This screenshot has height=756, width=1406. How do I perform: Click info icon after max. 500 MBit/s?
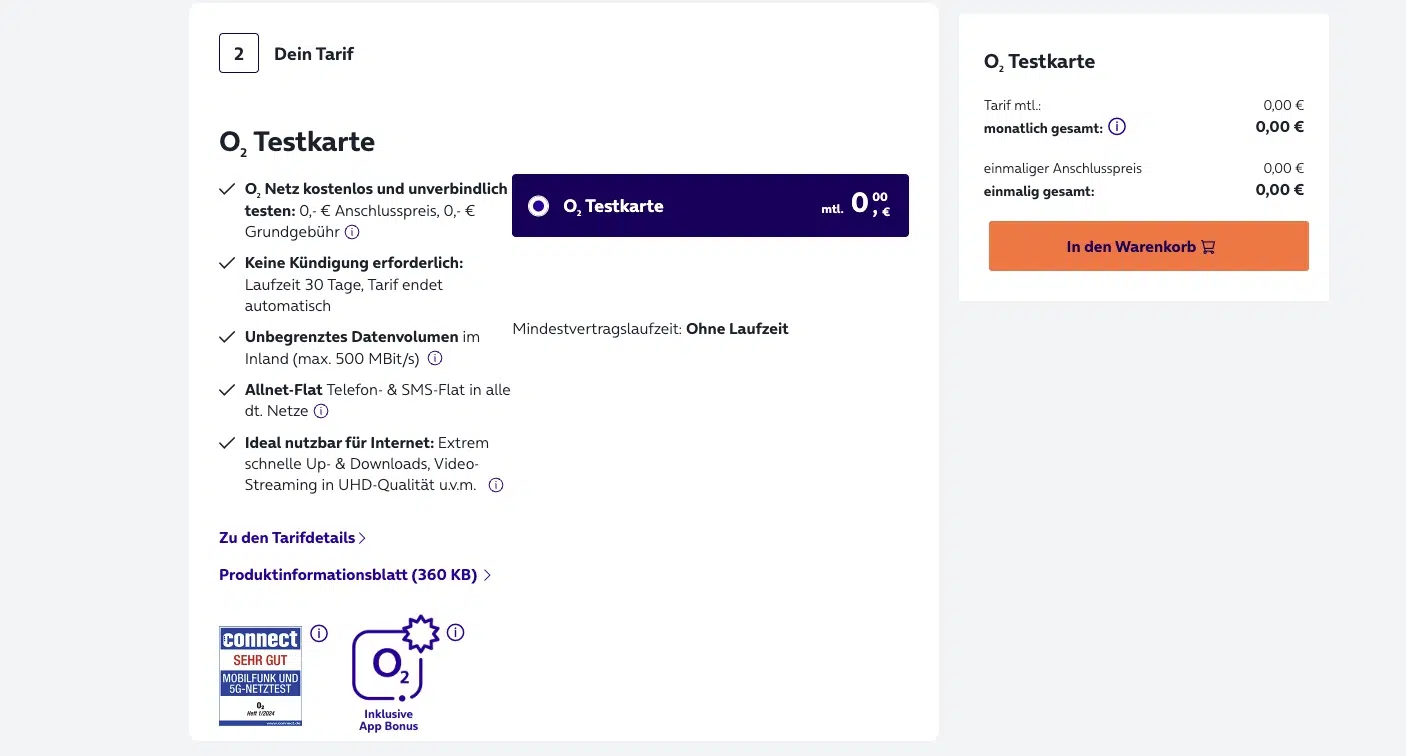435,358
